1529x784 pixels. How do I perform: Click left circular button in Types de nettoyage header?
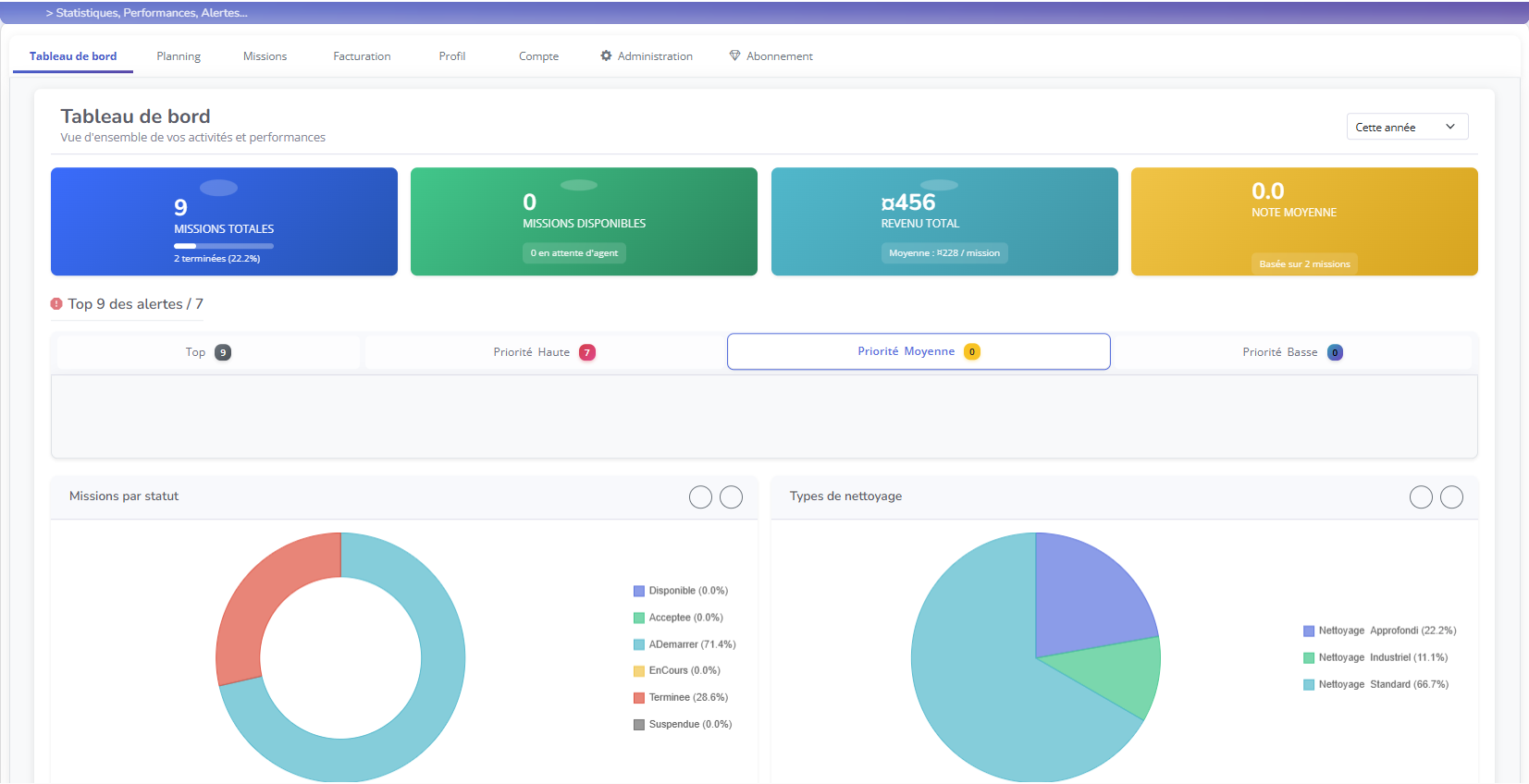click(x=1421, y=497)
